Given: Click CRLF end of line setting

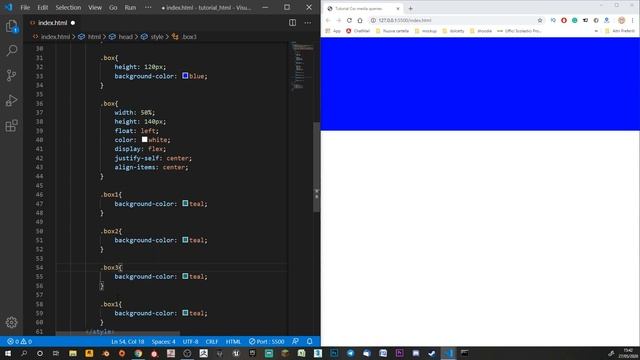Looking at the screenshot, I should 212,342.
